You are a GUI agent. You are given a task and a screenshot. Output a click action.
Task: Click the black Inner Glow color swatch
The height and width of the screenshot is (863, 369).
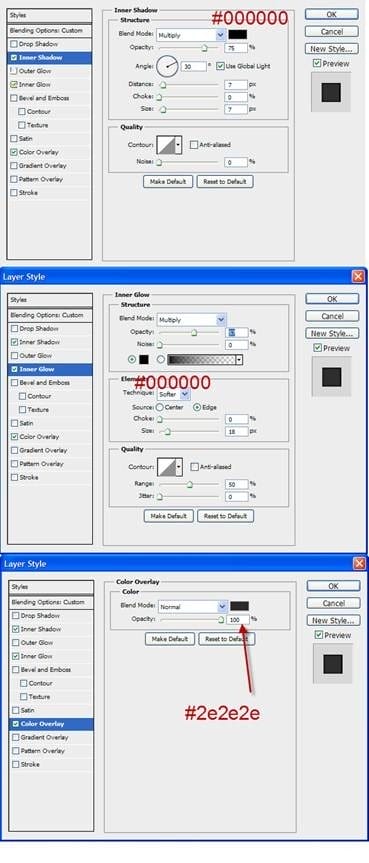[144, 359]
